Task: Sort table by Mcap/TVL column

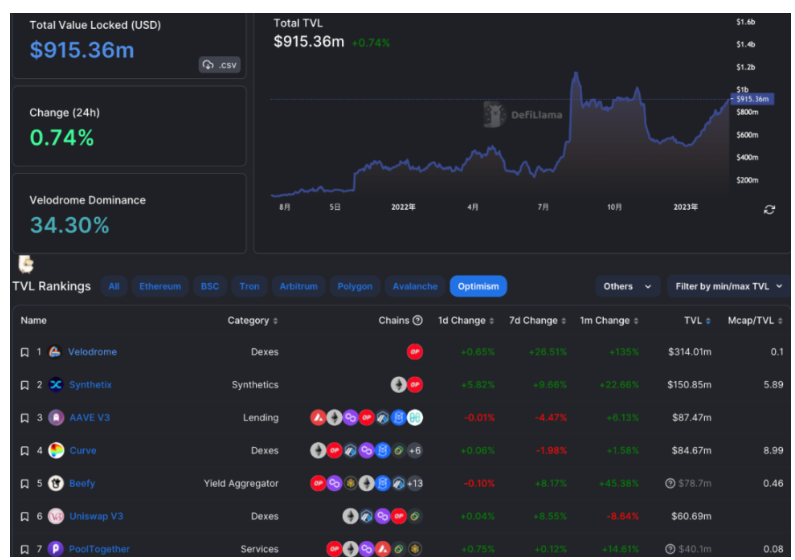Action: pyautogui.click(x=755, y=321)
